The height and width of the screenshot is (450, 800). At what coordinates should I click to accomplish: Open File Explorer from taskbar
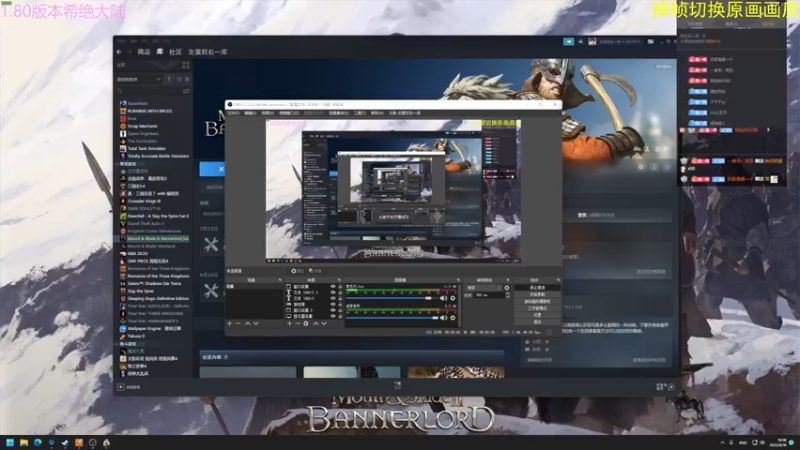(x=23, y=442)
